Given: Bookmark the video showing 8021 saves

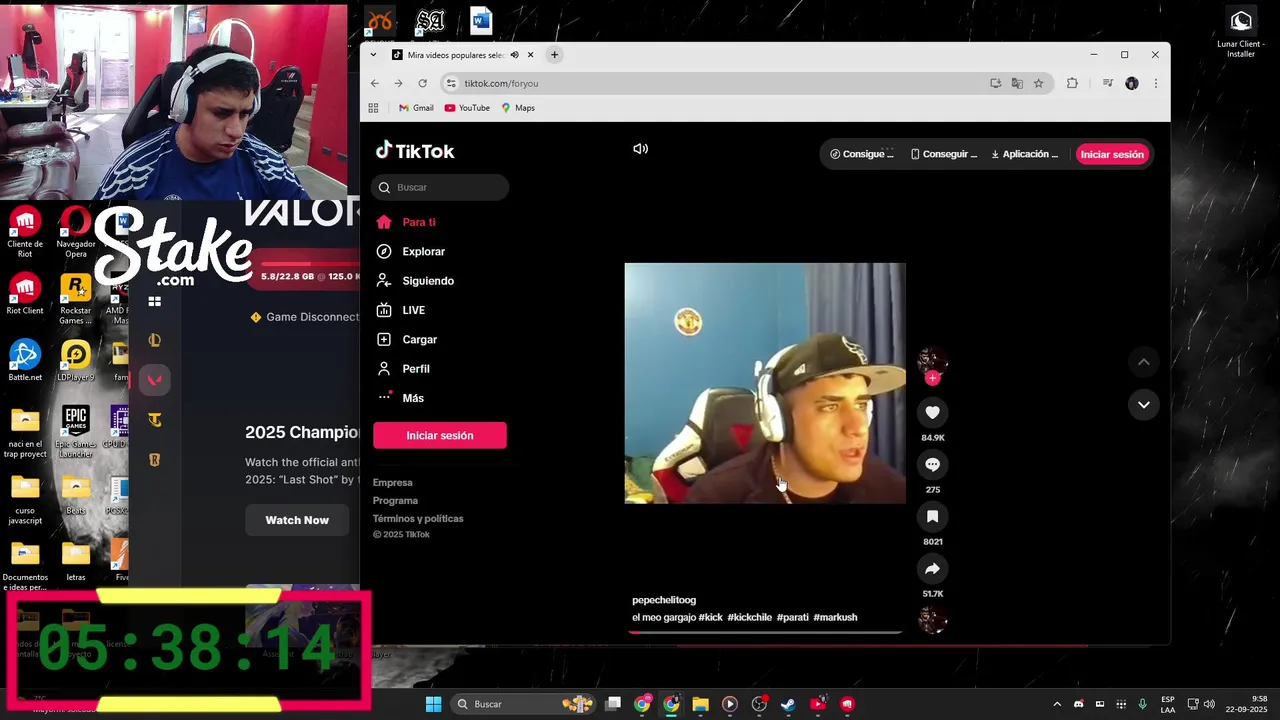Looking at the screenshot, I should tap(932, 516).
